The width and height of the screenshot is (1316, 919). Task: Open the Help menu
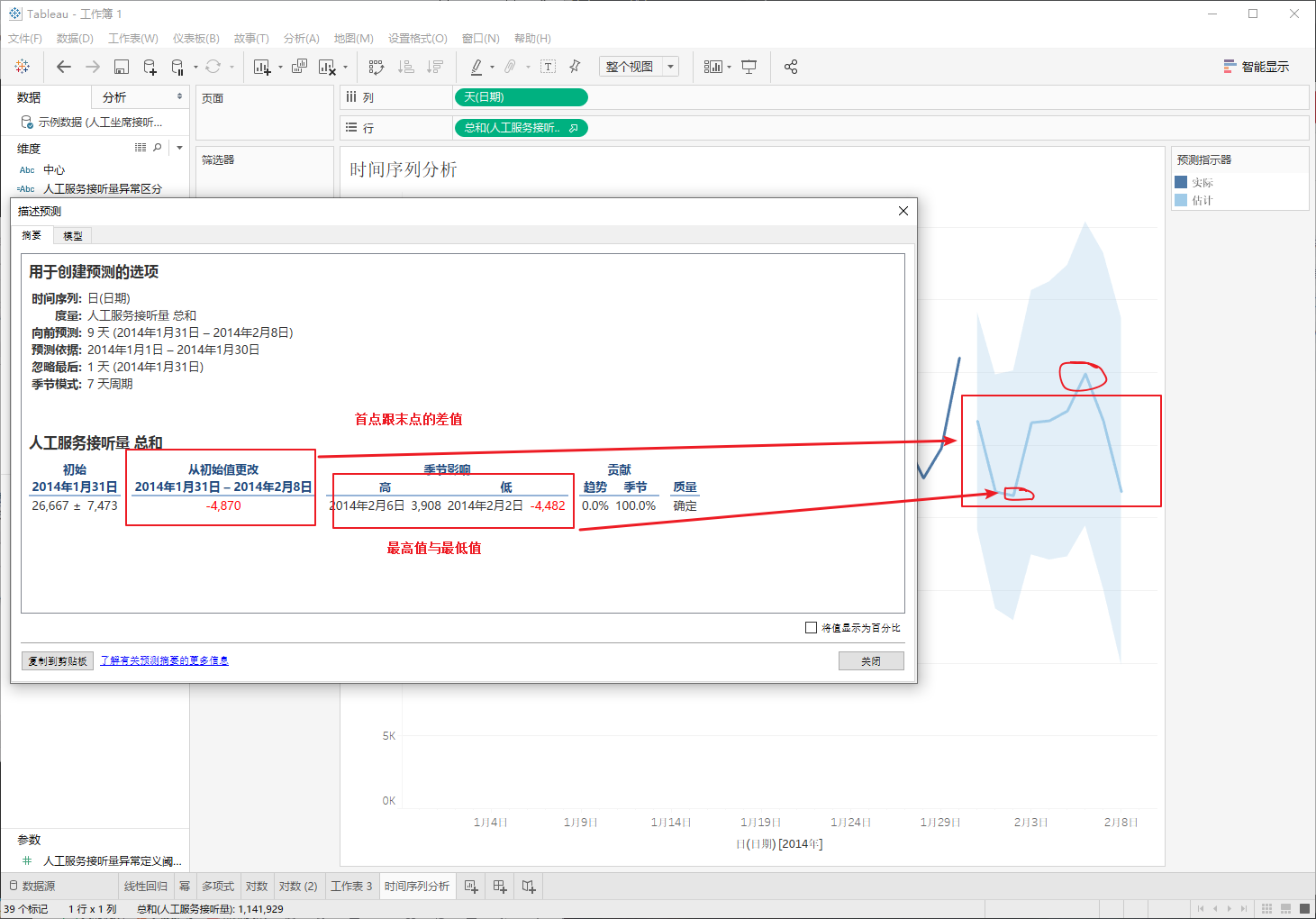pyautogui.click(x=532, y=39)
